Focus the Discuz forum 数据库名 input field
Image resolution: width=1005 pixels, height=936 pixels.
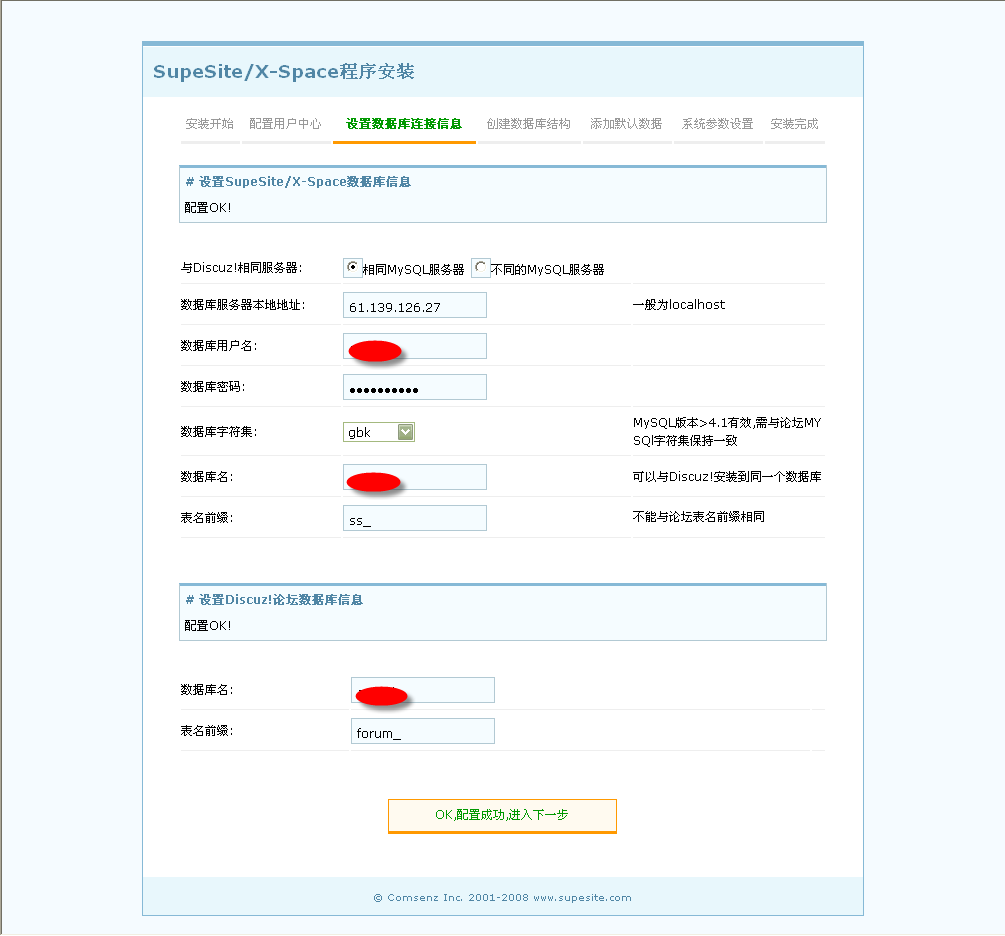[422, 690]
